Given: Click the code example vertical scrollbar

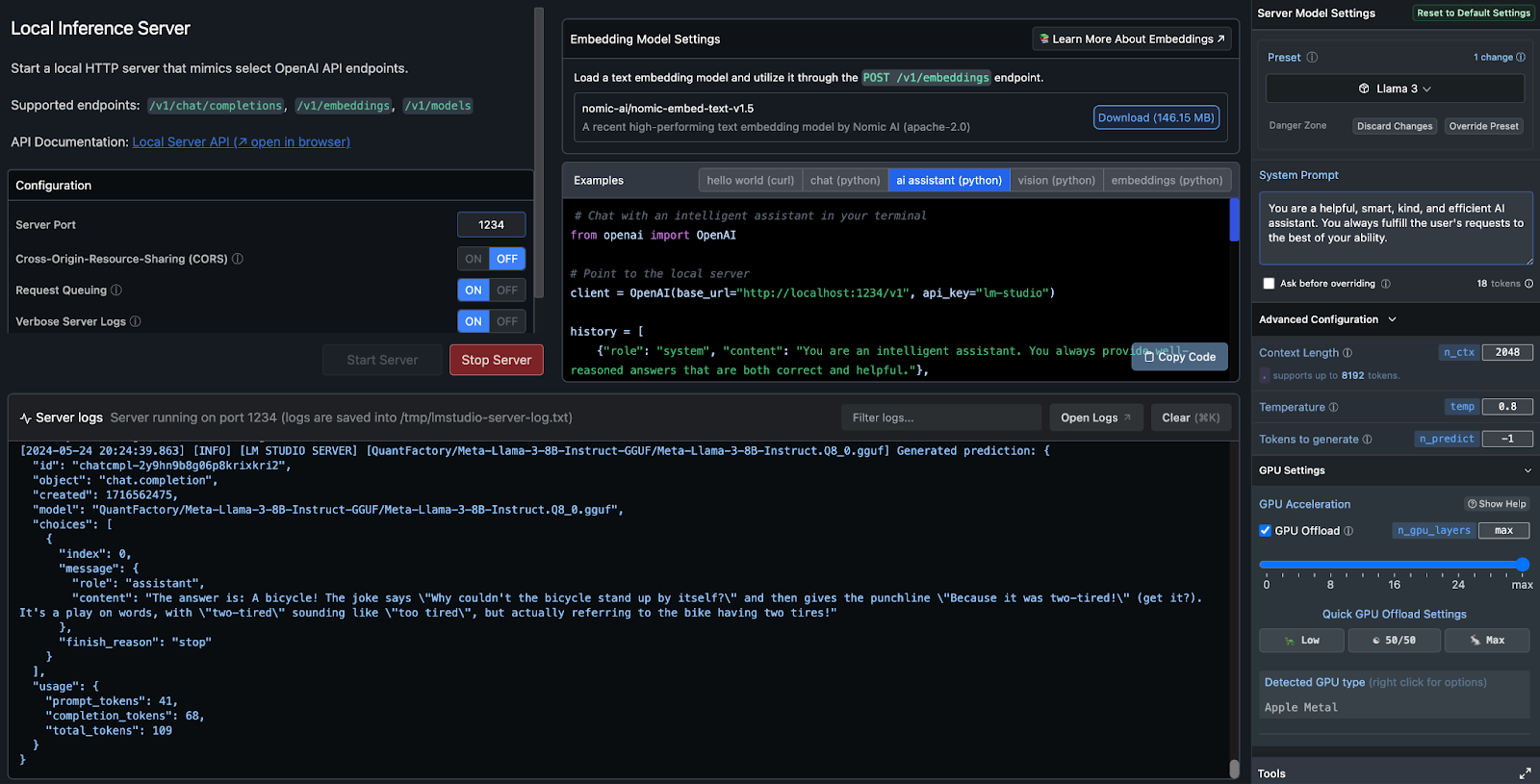Looking at the screenshot, I should [1235, 220].
